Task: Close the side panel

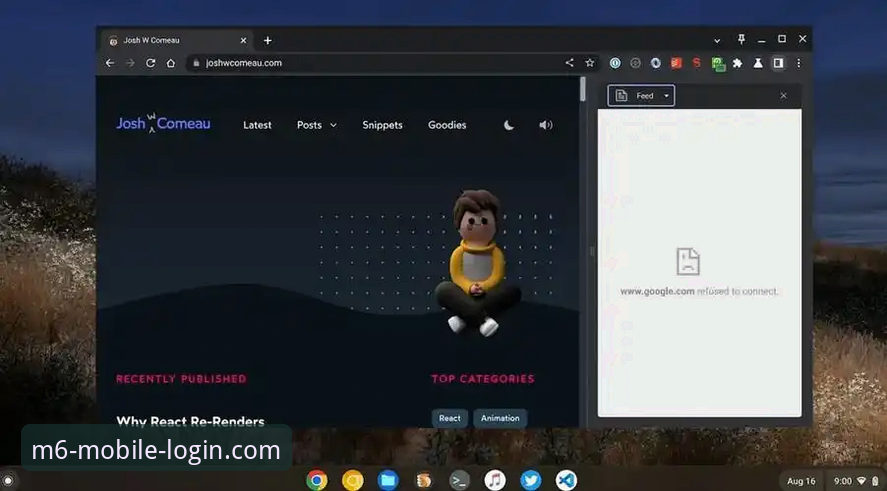Action: point(783,96)
